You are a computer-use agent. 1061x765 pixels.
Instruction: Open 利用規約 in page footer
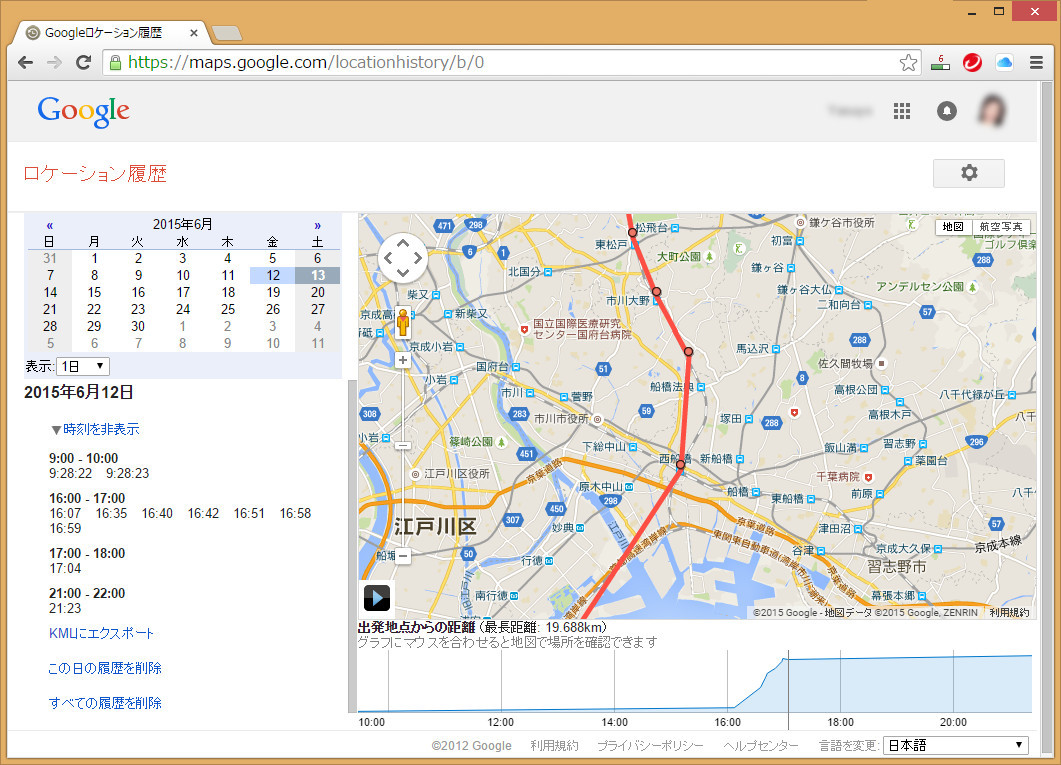554,745
